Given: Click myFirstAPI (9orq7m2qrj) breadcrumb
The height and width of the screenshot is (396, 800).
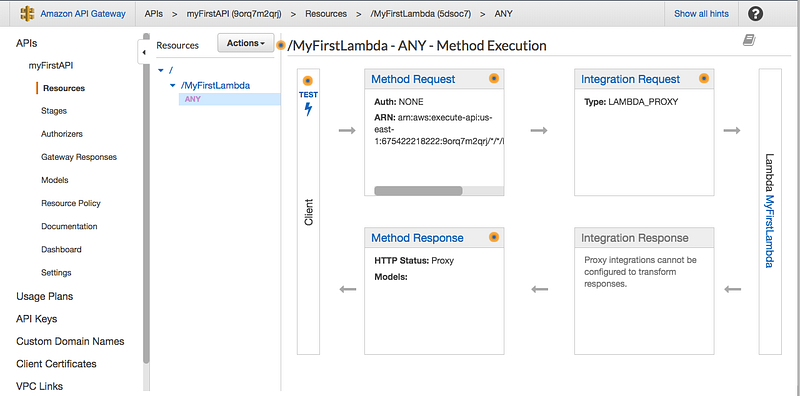Looking at the screenshot, I should [234, 14].
